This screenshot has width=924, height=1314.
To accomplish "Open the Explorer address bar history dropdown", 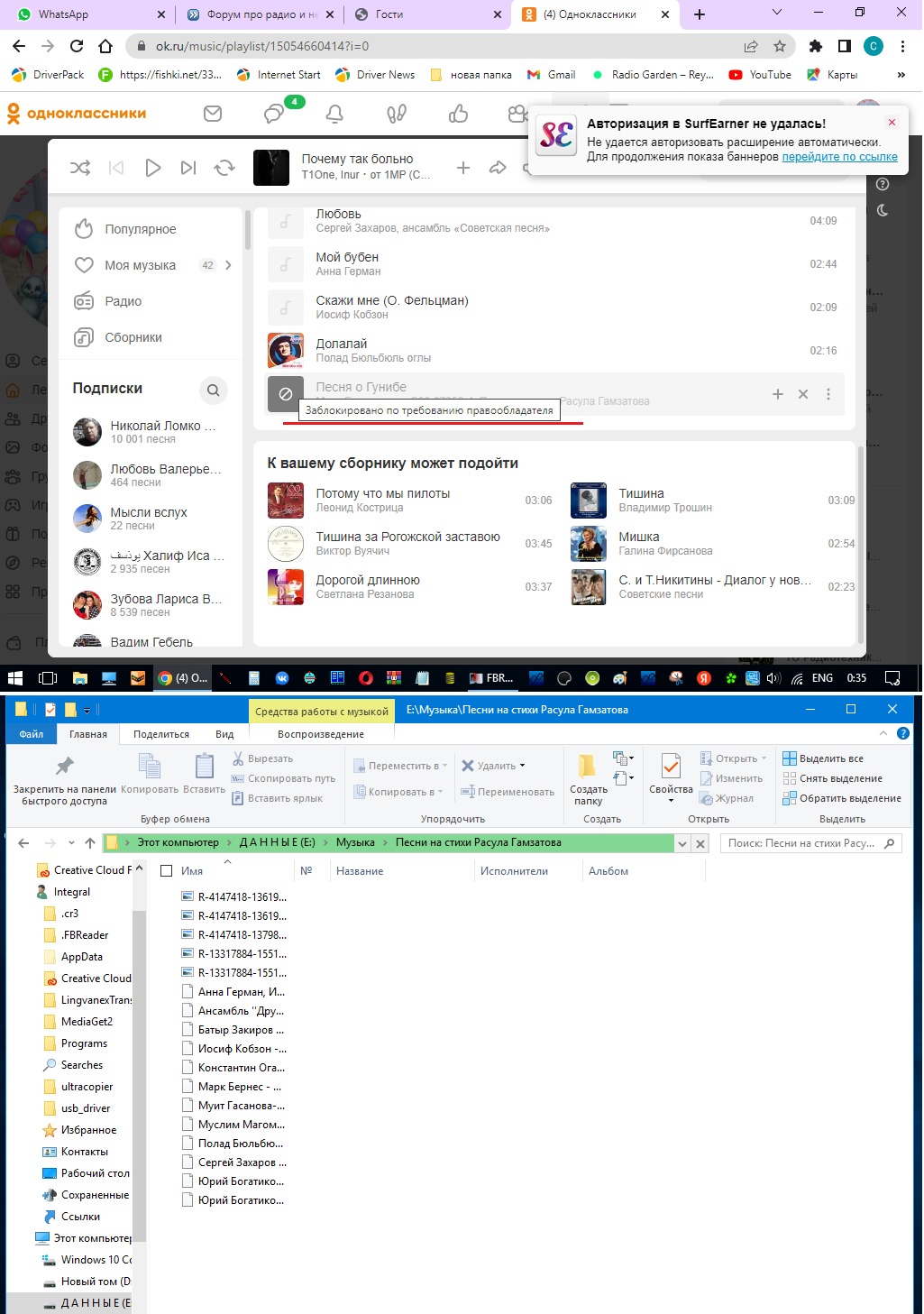I will point(682,843).
